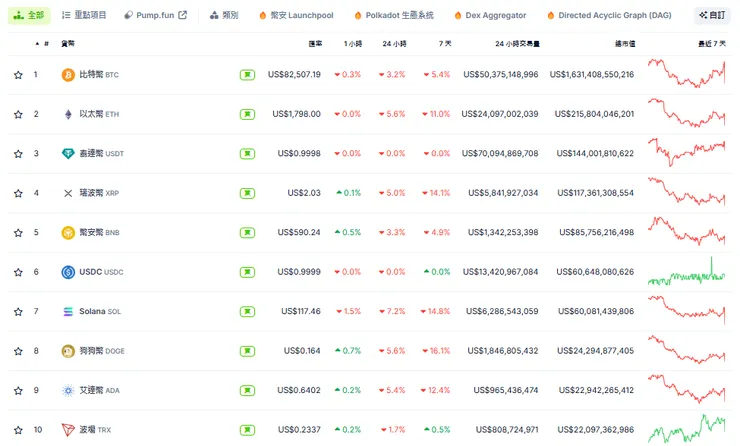
Task: Open the Polkadot 生態系統 category tab
Action: (391, 16)
